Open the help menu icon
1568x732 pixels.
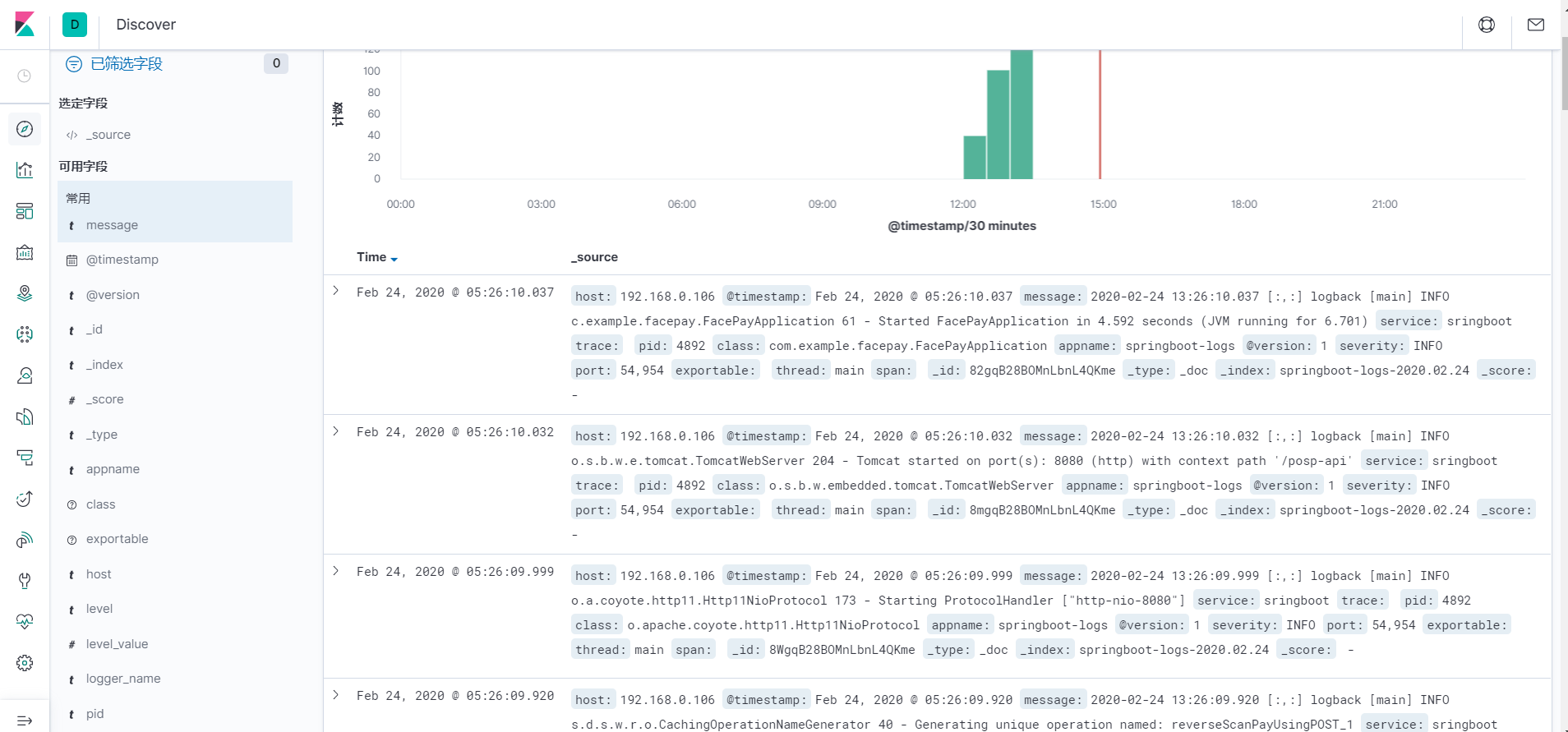click(x=1487, y=25)
